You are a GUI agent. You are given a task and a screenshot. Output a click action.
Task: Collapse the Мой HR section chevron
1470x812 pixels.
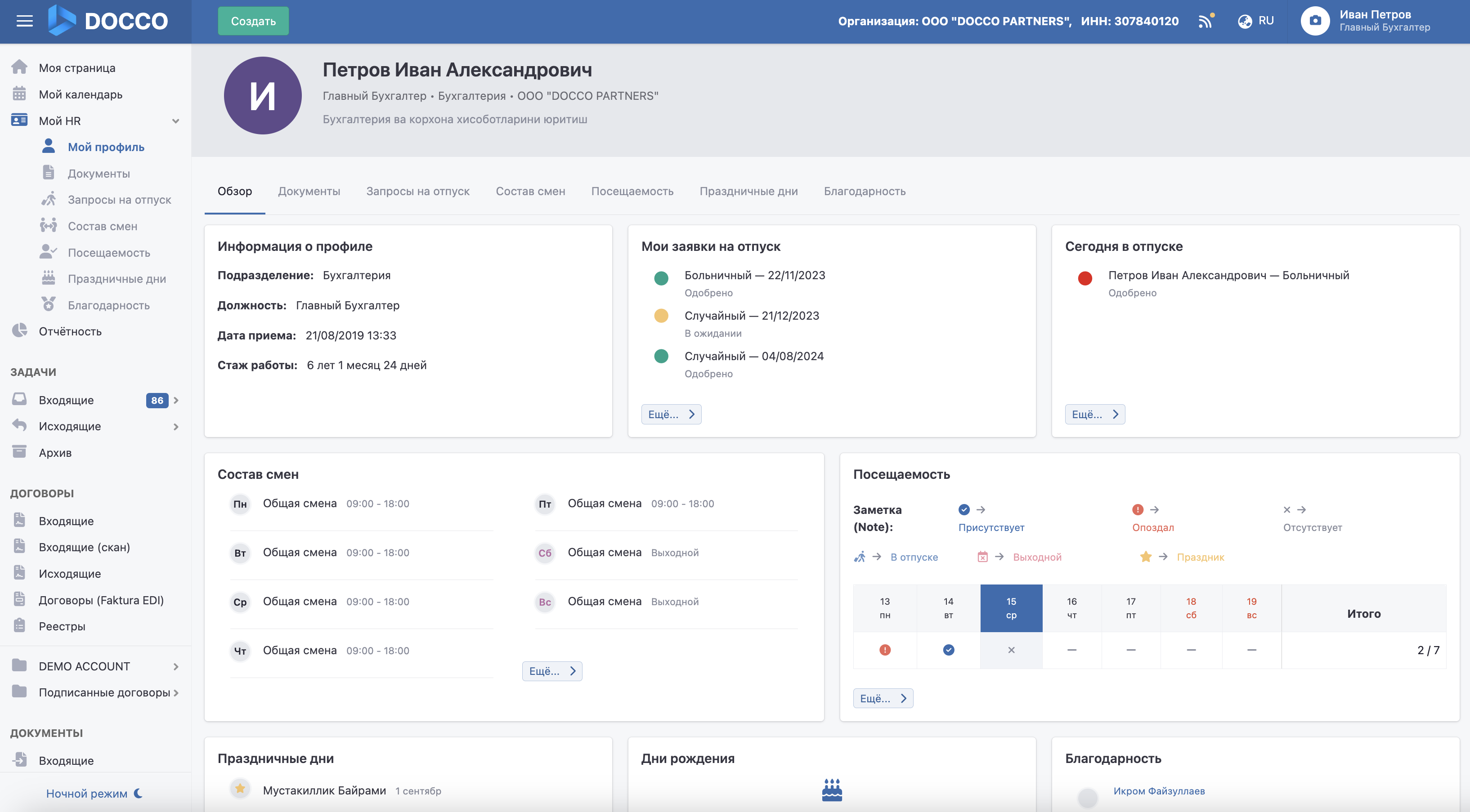tap(176, 121)
